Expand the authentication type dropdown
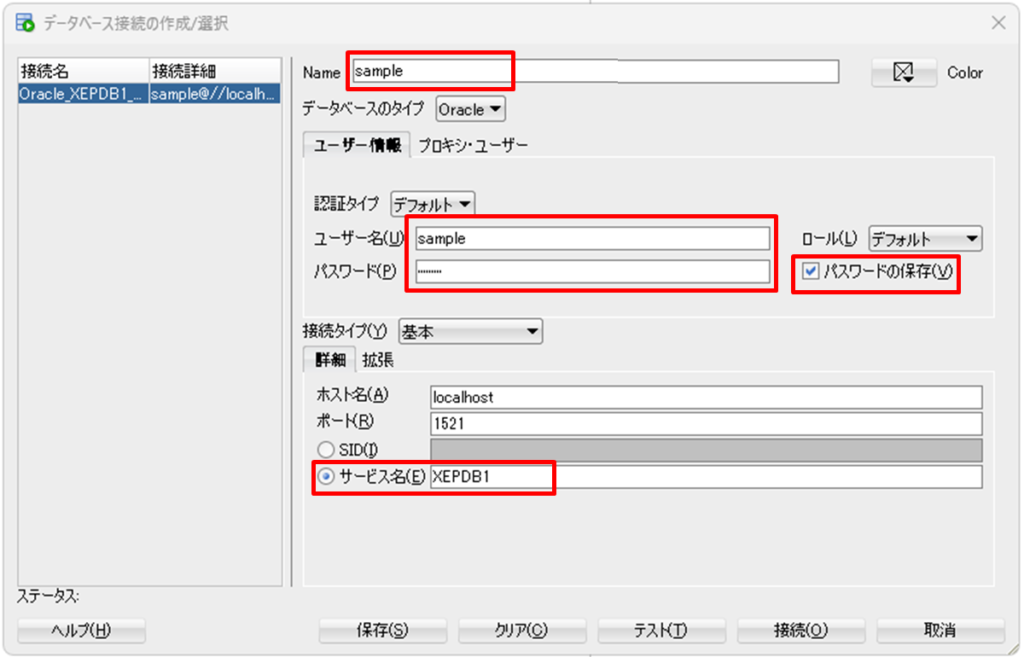This screenshot has width=1024, height=657. 432,204
